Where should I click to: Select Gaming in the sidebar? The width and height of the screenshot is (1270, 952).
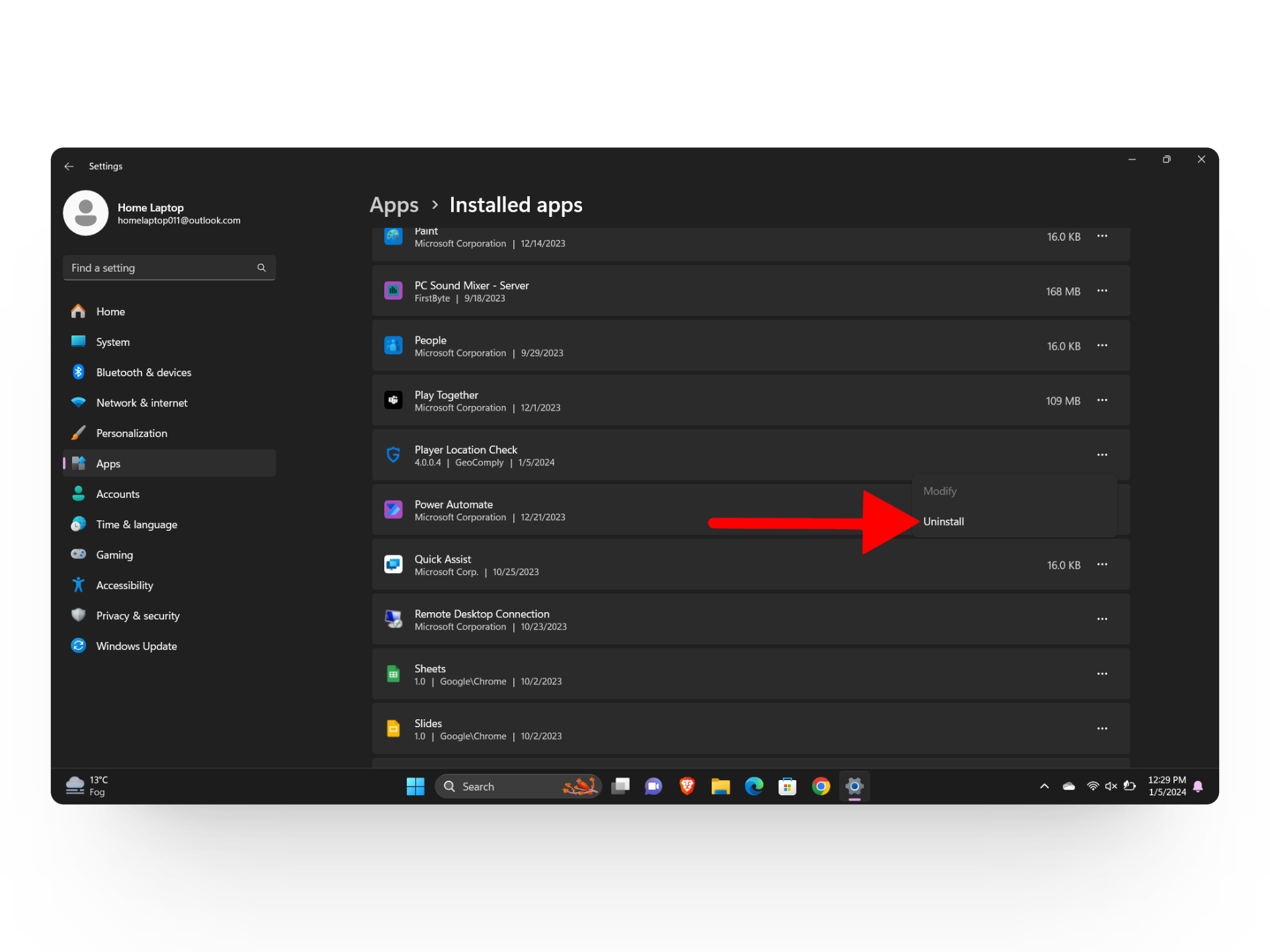point(114,555)
